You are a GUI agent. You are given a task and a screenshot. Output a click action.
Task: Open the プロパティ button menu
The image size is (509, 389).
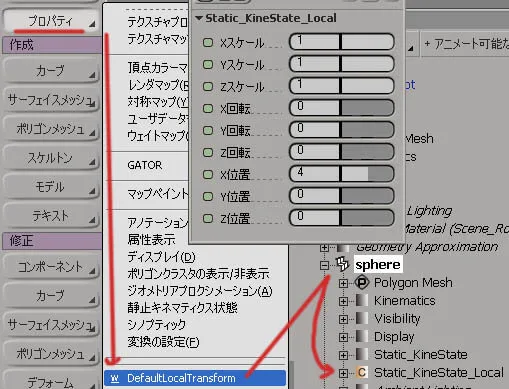click(51, 21)
